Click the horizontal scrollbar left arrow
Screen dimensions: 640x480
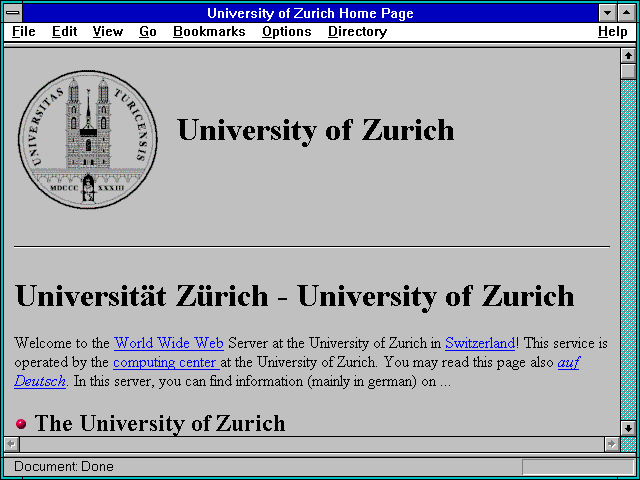[11, 444]
